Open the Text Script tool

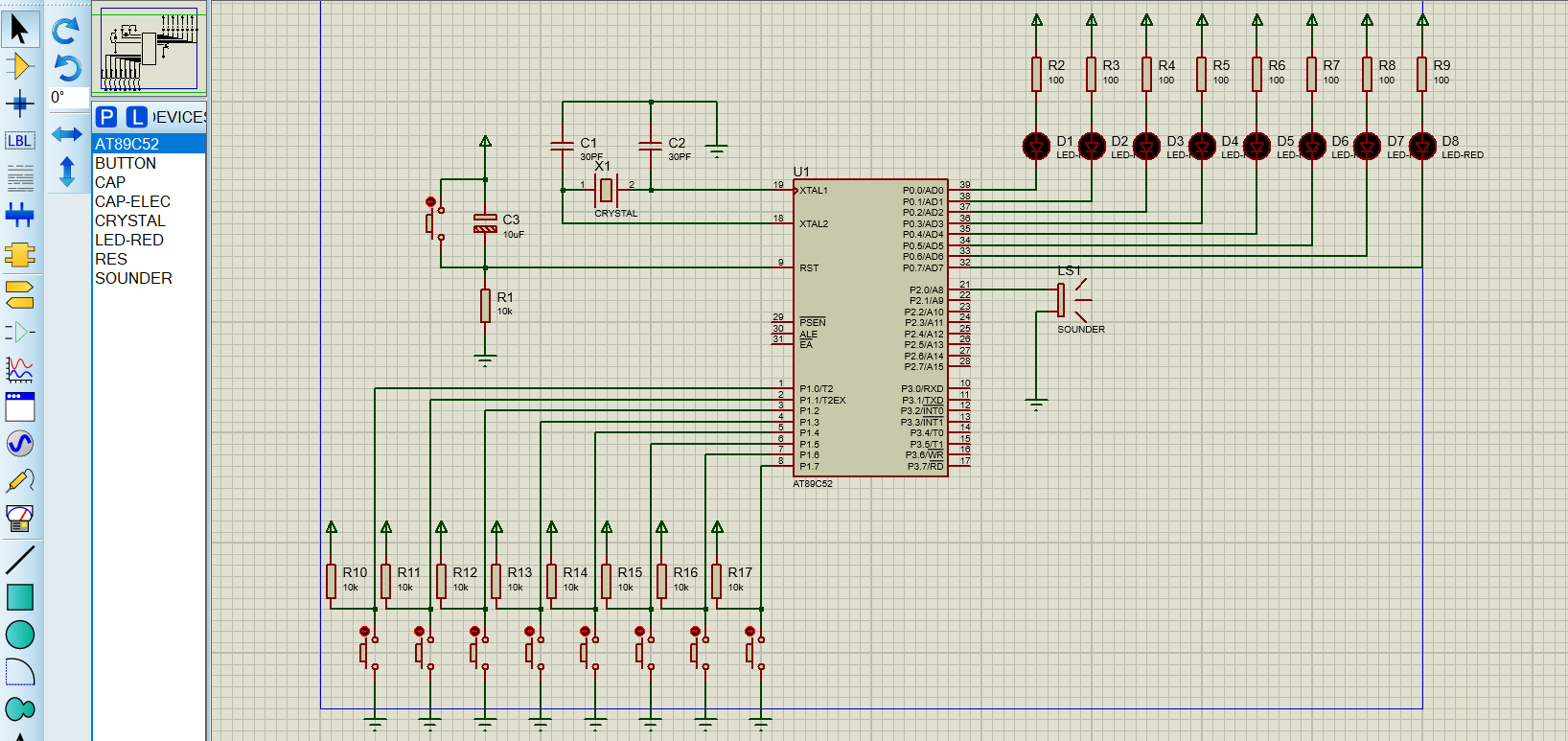click(x=20, y=177)
